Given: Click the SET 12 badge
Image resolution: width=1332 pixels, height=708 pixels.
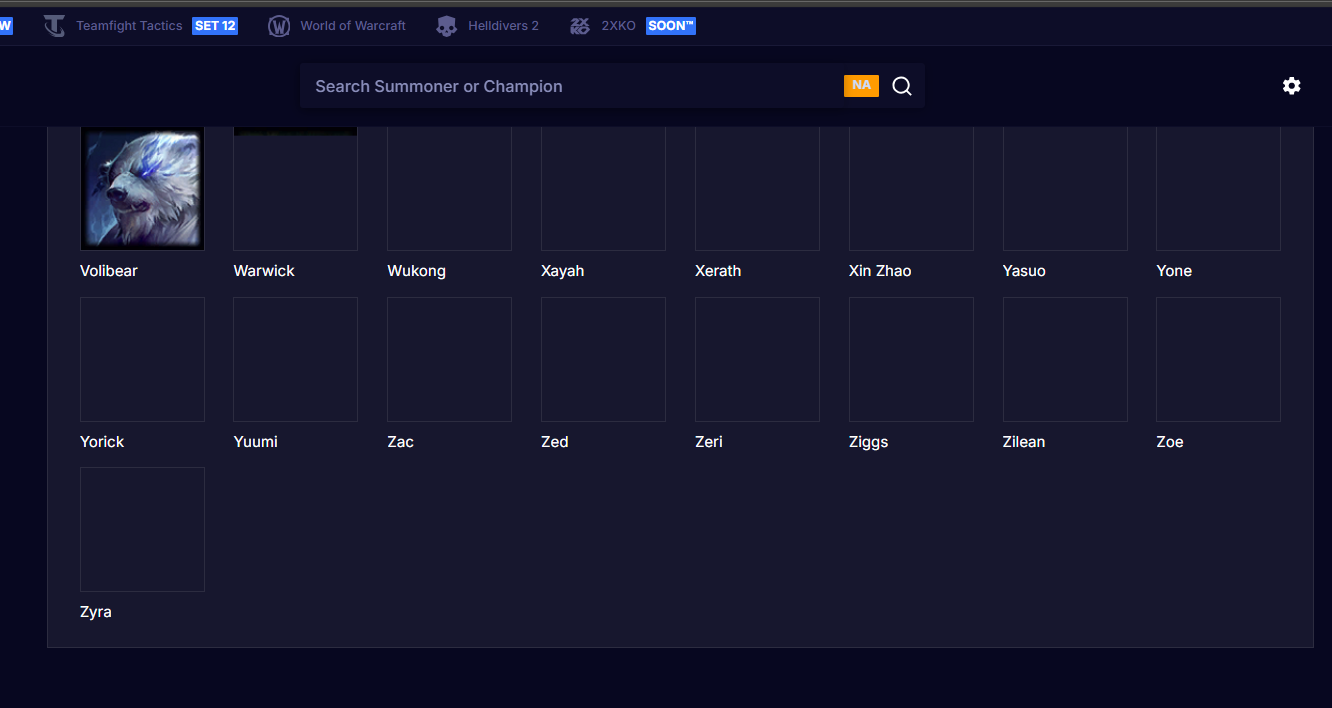Looking at the screenshot, I should (215, 26).
